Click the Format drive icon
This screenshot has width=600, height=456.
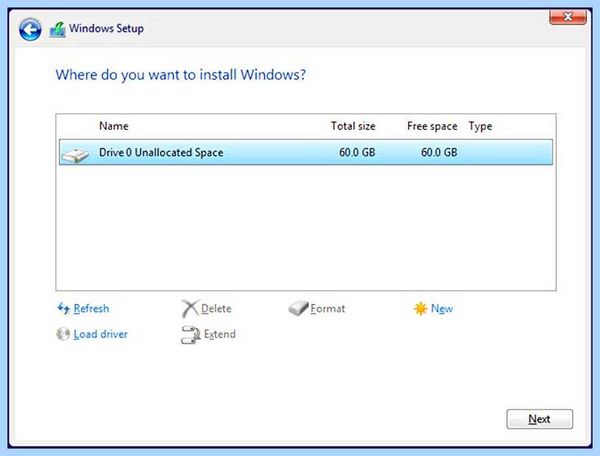pyautogui.click(x=298, y=308)
